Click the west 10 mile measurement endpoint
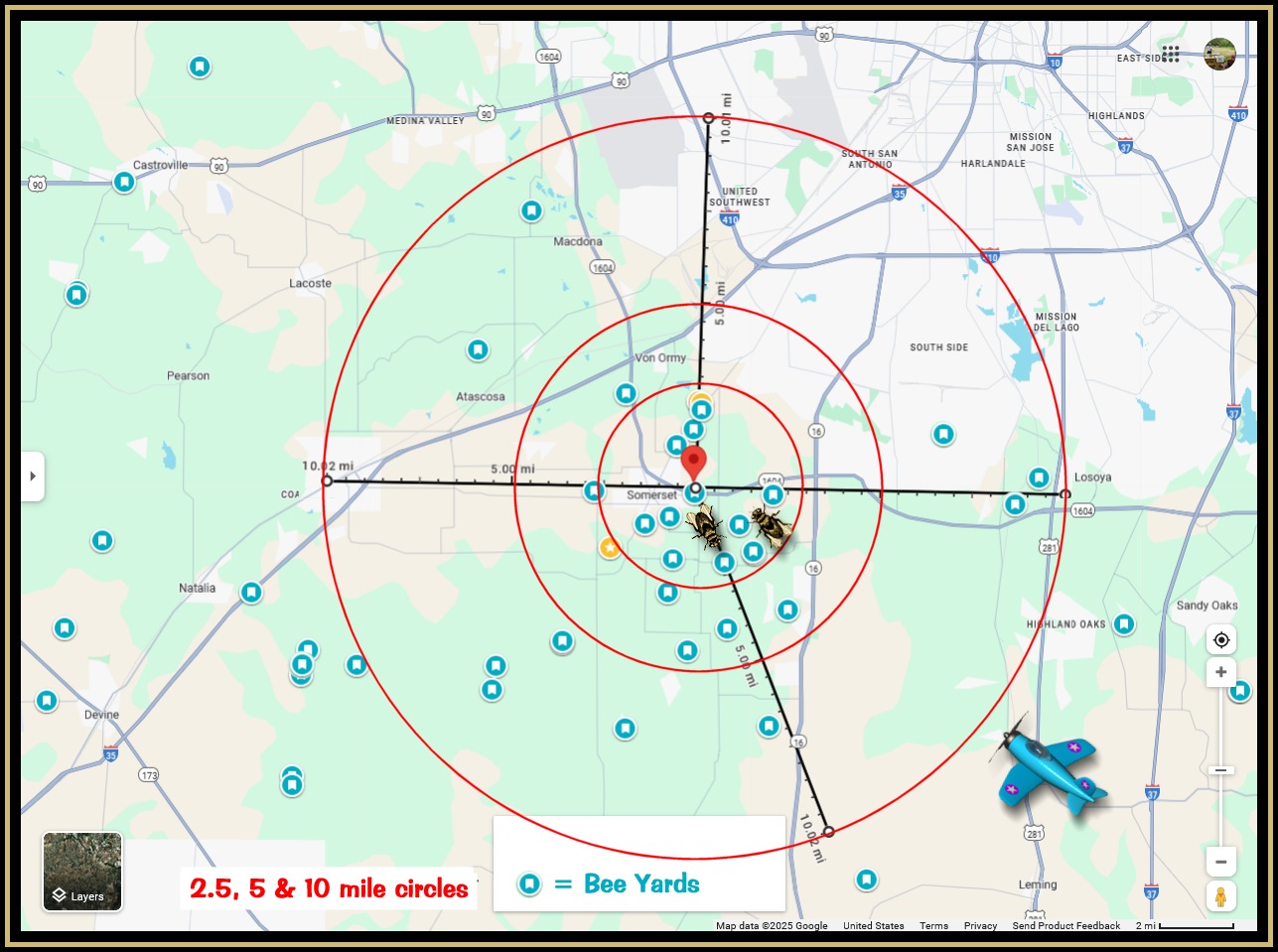The width and height of the screenshot is (1278, 952). tap(327, 481)
